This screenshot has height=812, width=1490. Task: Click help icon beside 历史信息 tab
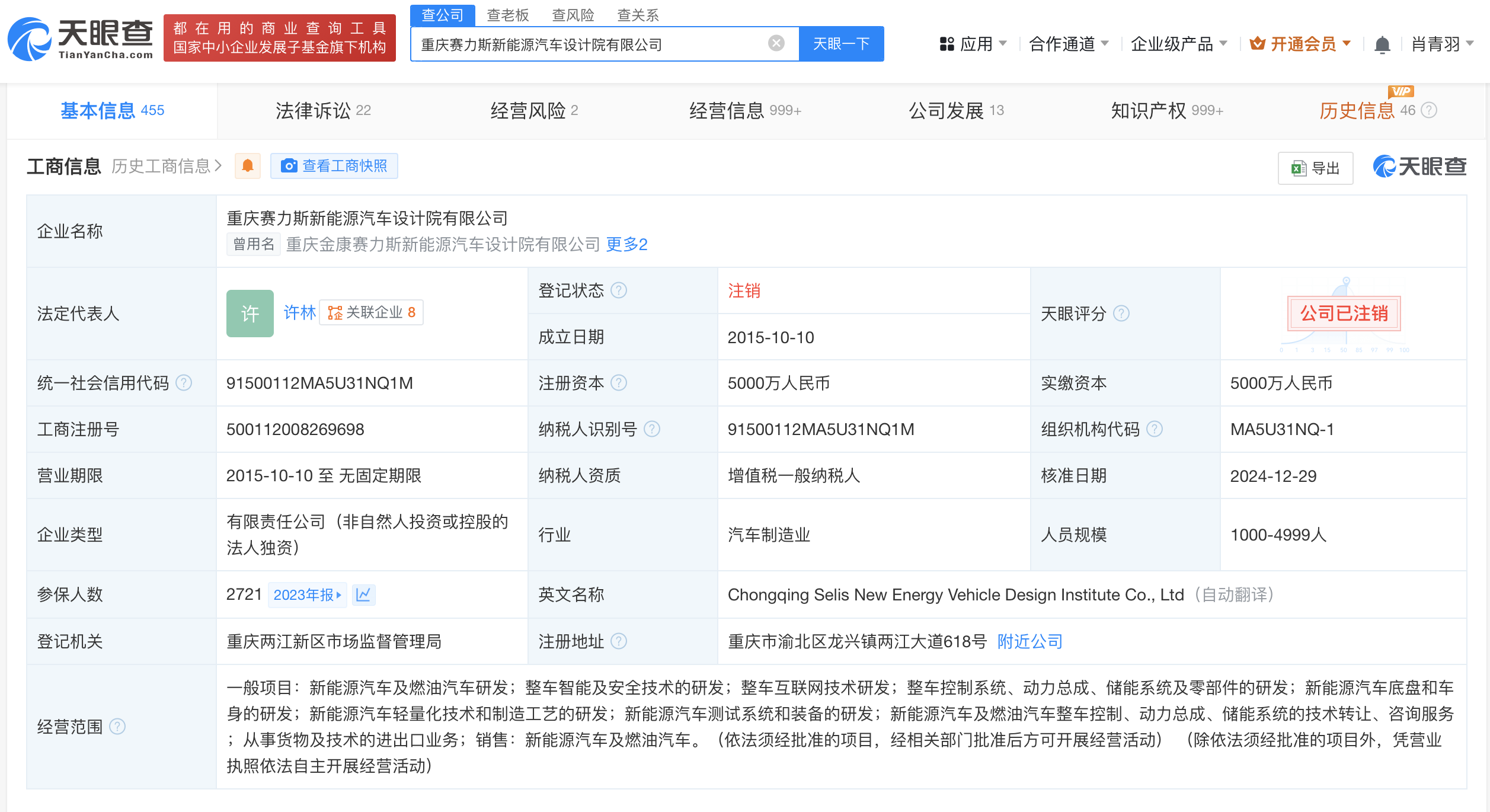(1430, 110)
